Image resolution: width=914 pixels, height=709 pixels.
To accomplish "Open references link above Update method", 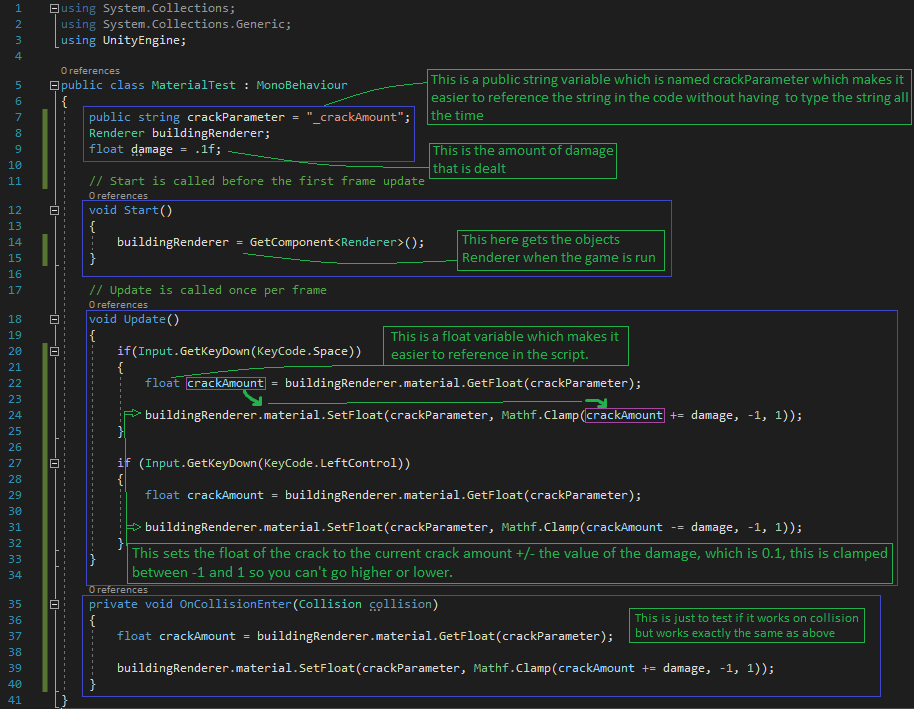I will [117, 304].
